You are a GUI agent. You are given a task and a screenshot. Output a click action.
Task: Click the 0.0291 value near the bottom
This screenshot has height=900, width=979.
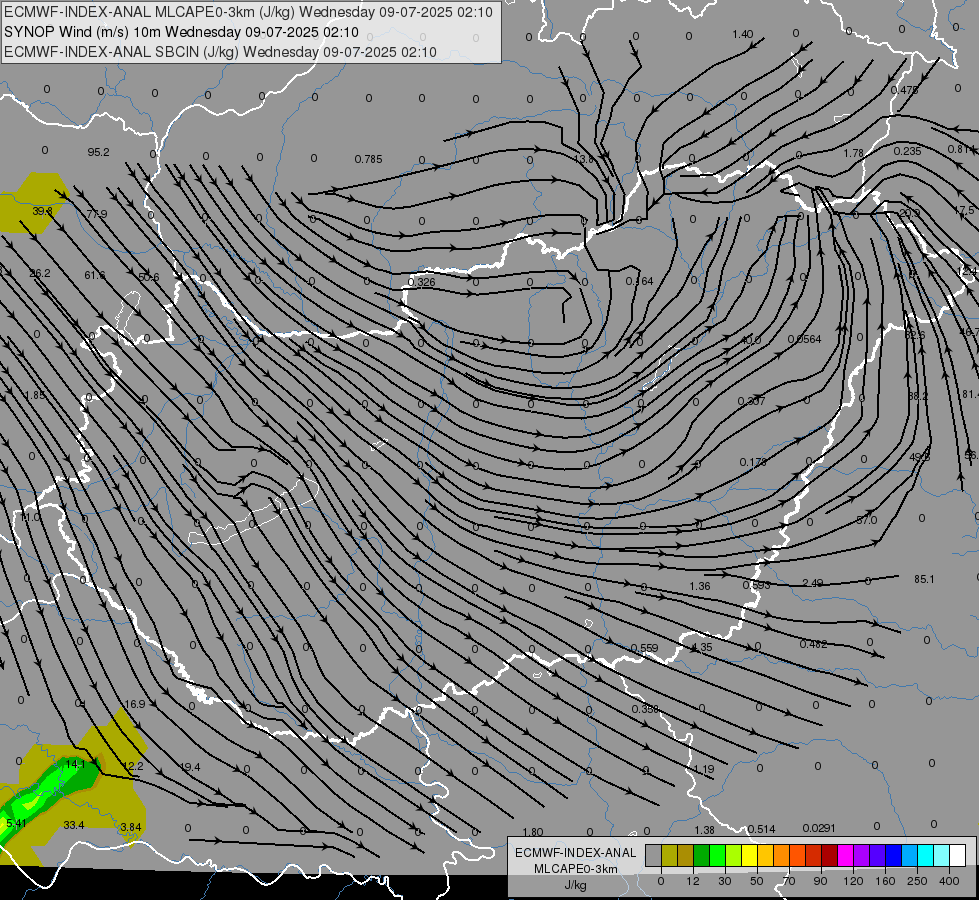(x=819, y=828)
